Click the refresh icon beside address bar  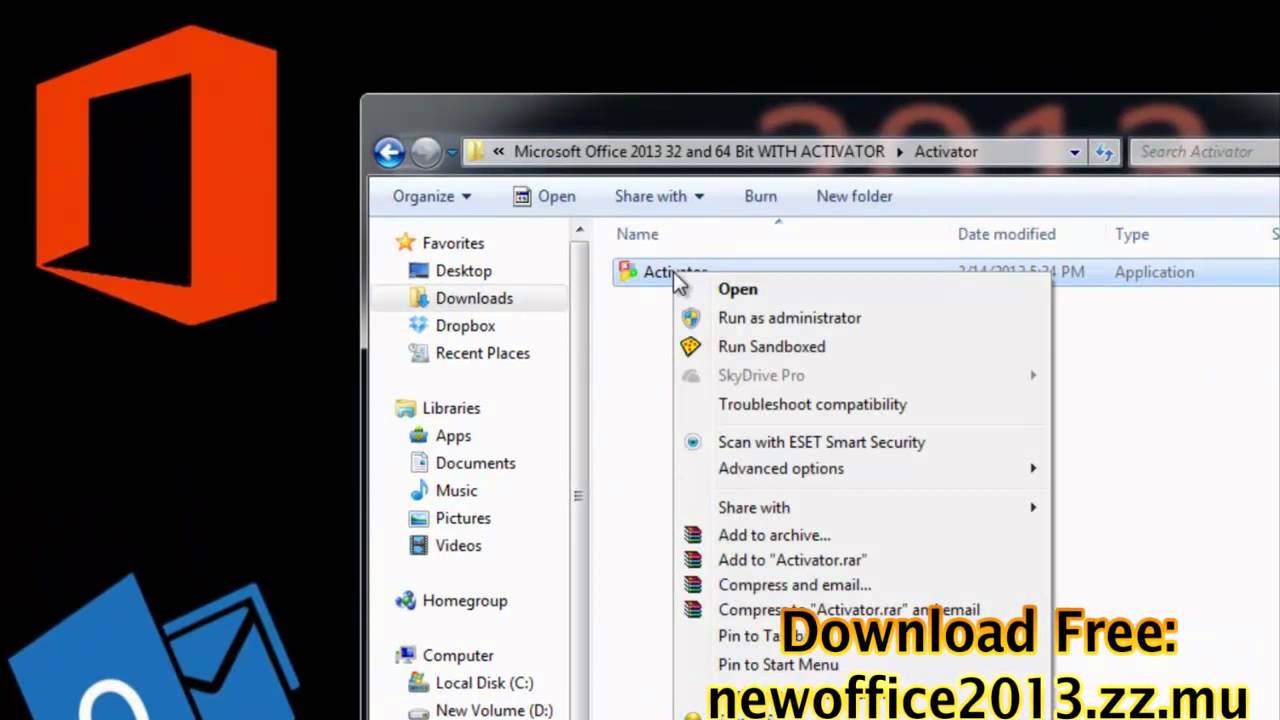click(x=1104, y=152)
